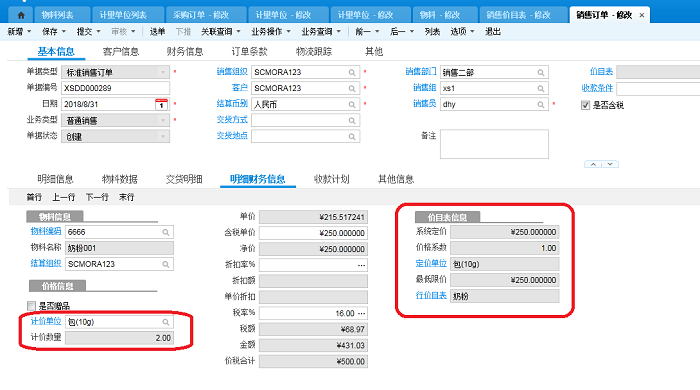
Task: Focus the 含税单价 input field
Action: click(x=313, y=233)
